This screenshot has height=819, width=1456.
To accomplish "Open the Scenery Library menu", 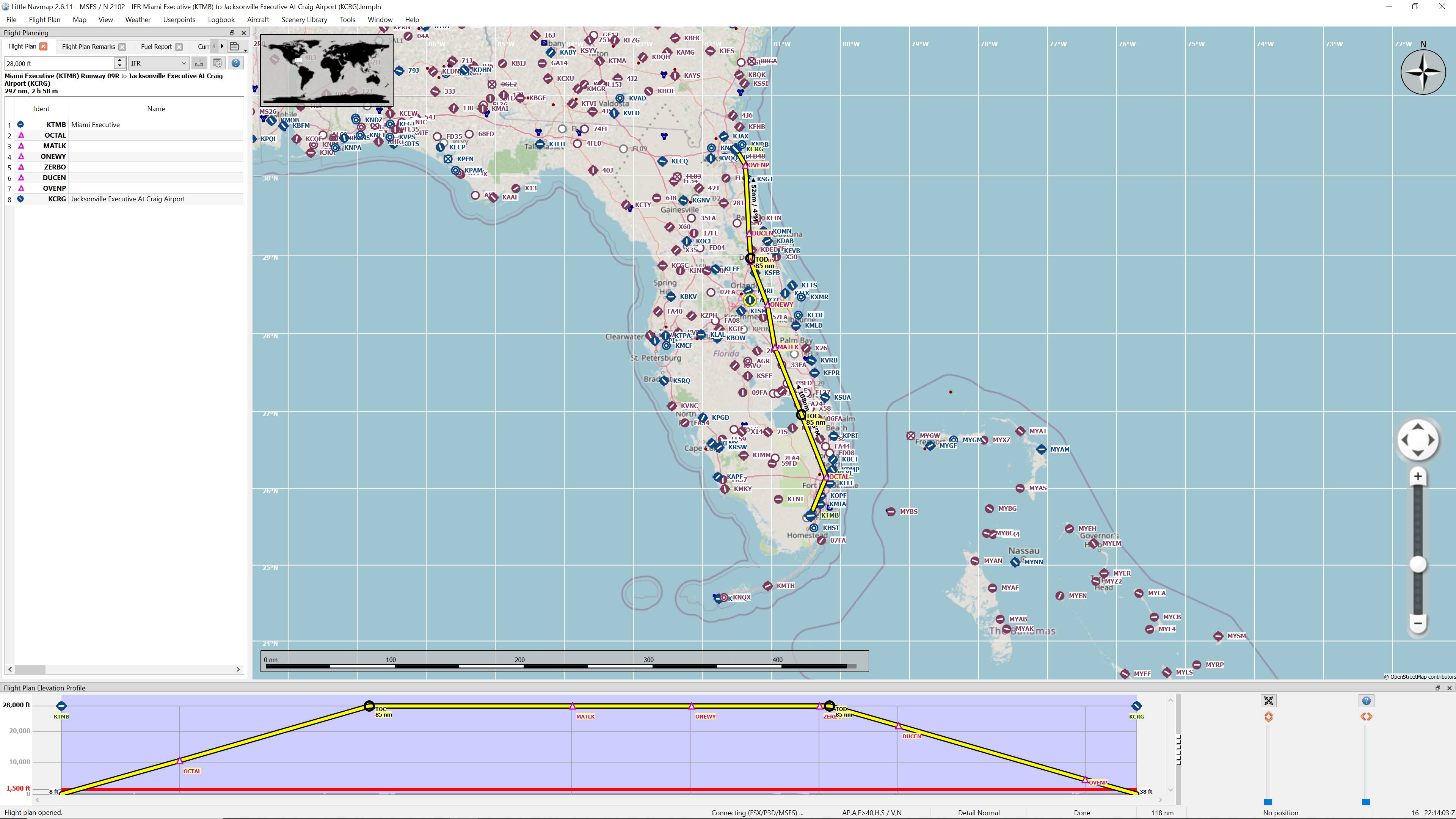I will [x=304, y=19].
